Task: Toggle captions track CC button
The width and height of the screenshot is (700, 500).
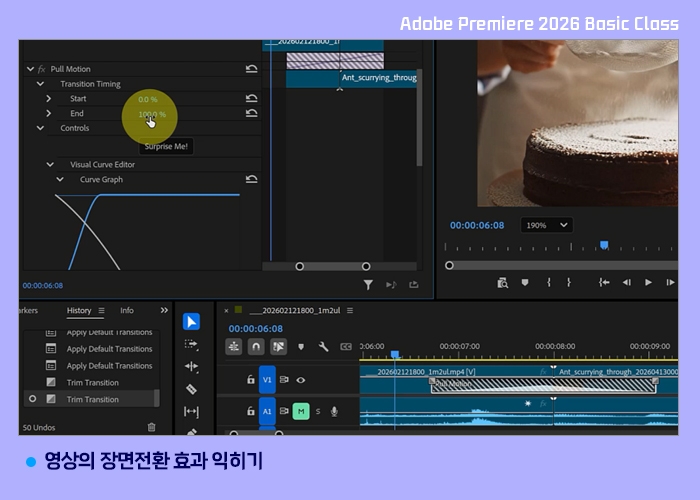Action: coord(346,346)
